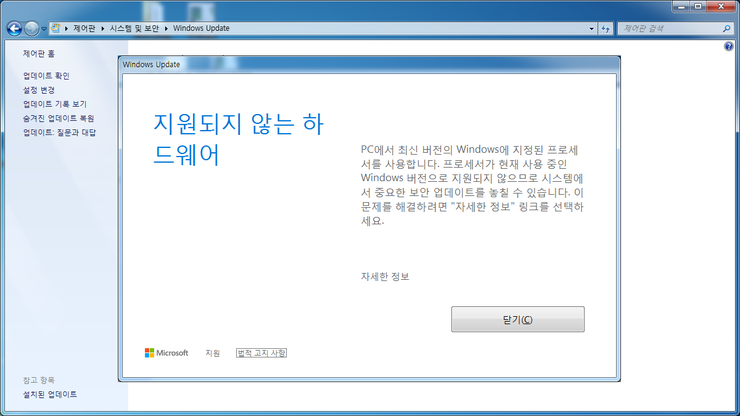Open the help question mark icon

[x=729, y=46]
